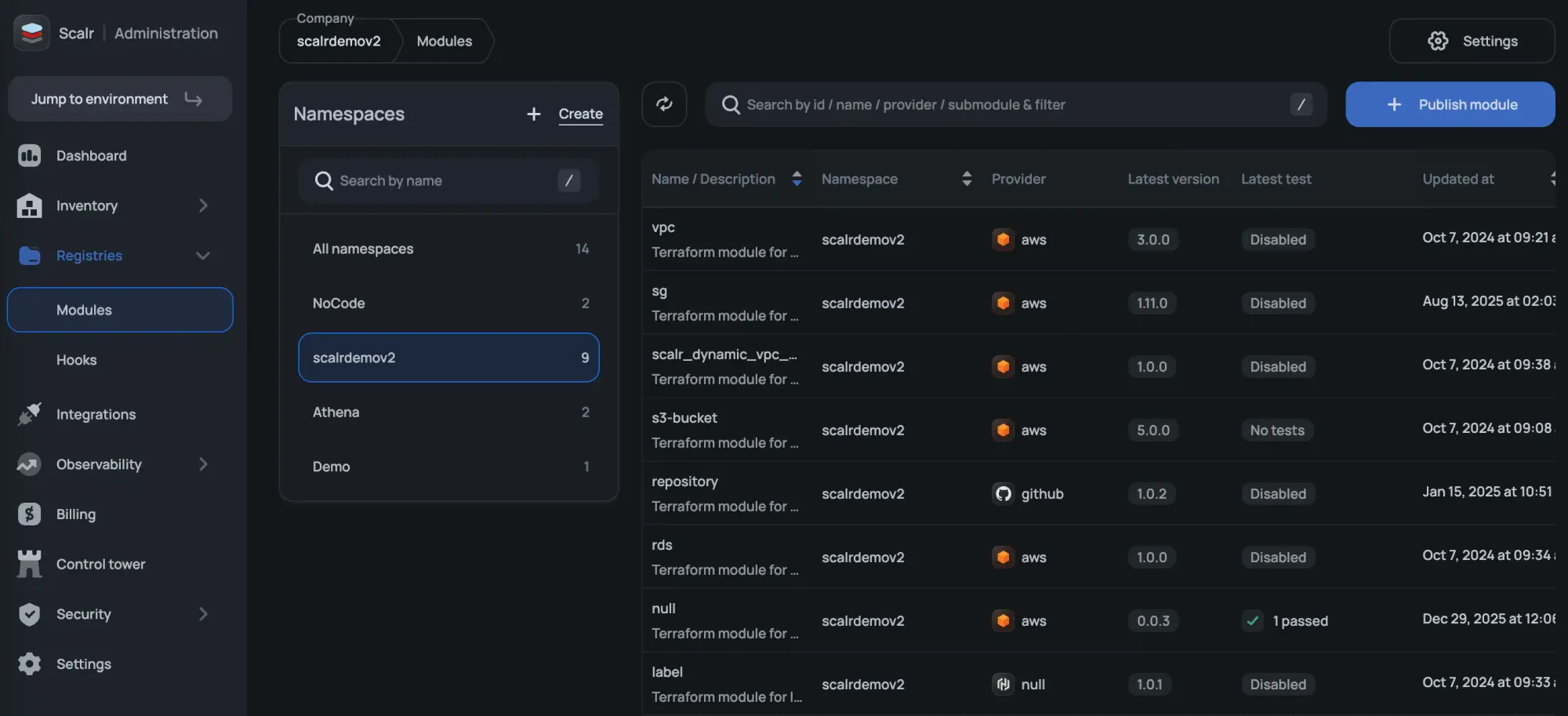
Task: Collapse the Registries section chevron
Action: (x=203, y=256)
